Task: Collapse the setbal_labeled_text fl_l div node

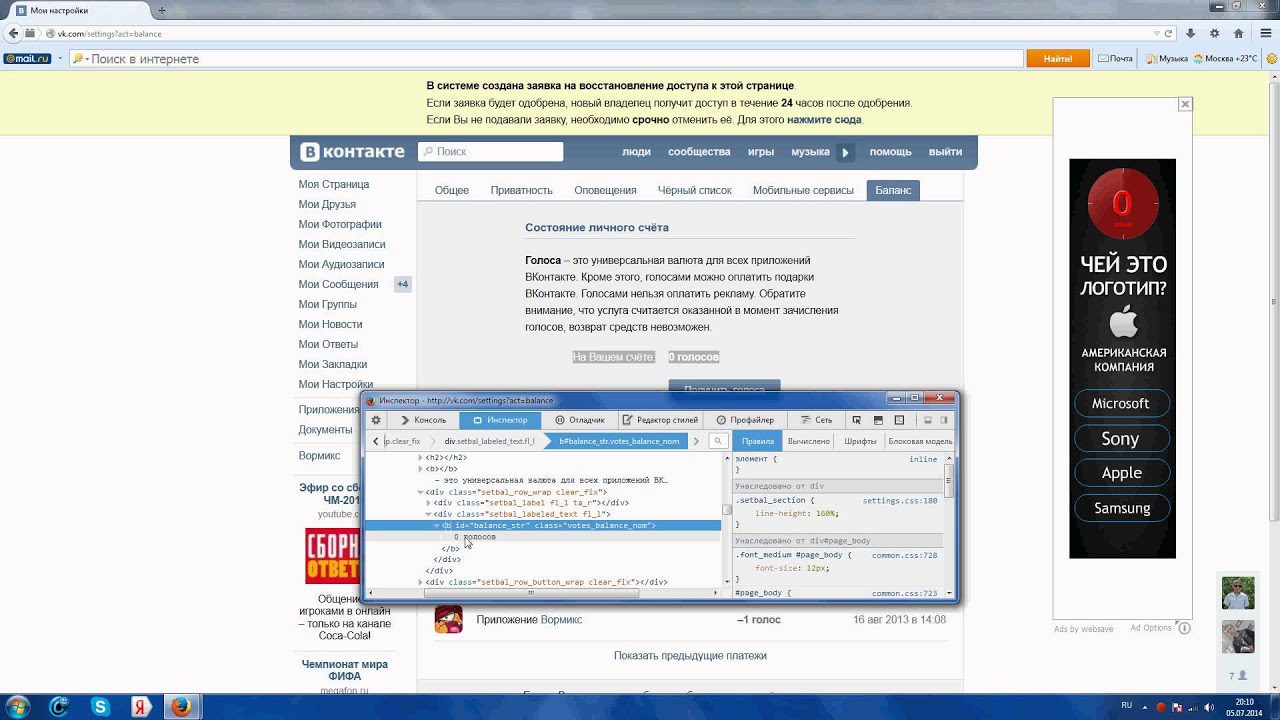Action: [429, 514]
